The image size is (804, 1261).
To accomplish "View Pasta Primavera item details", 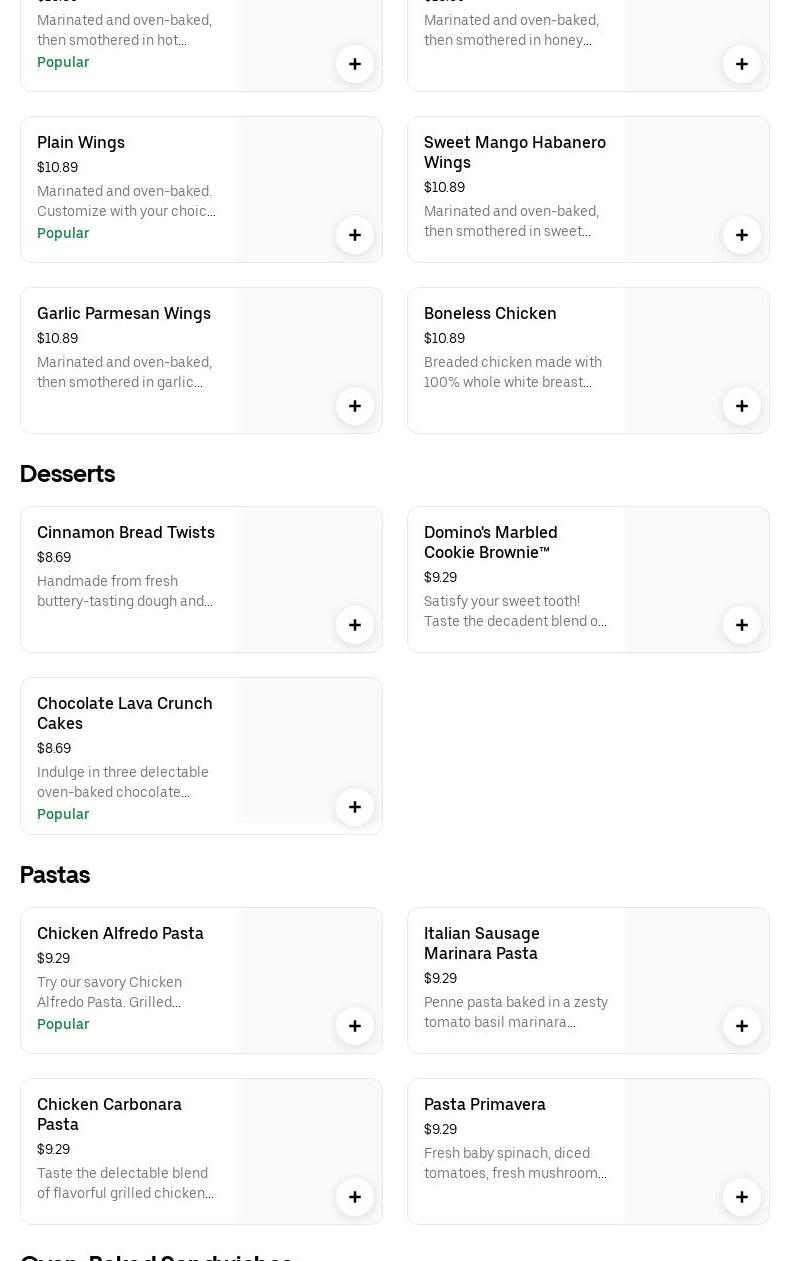I will tap(485, 1104).
